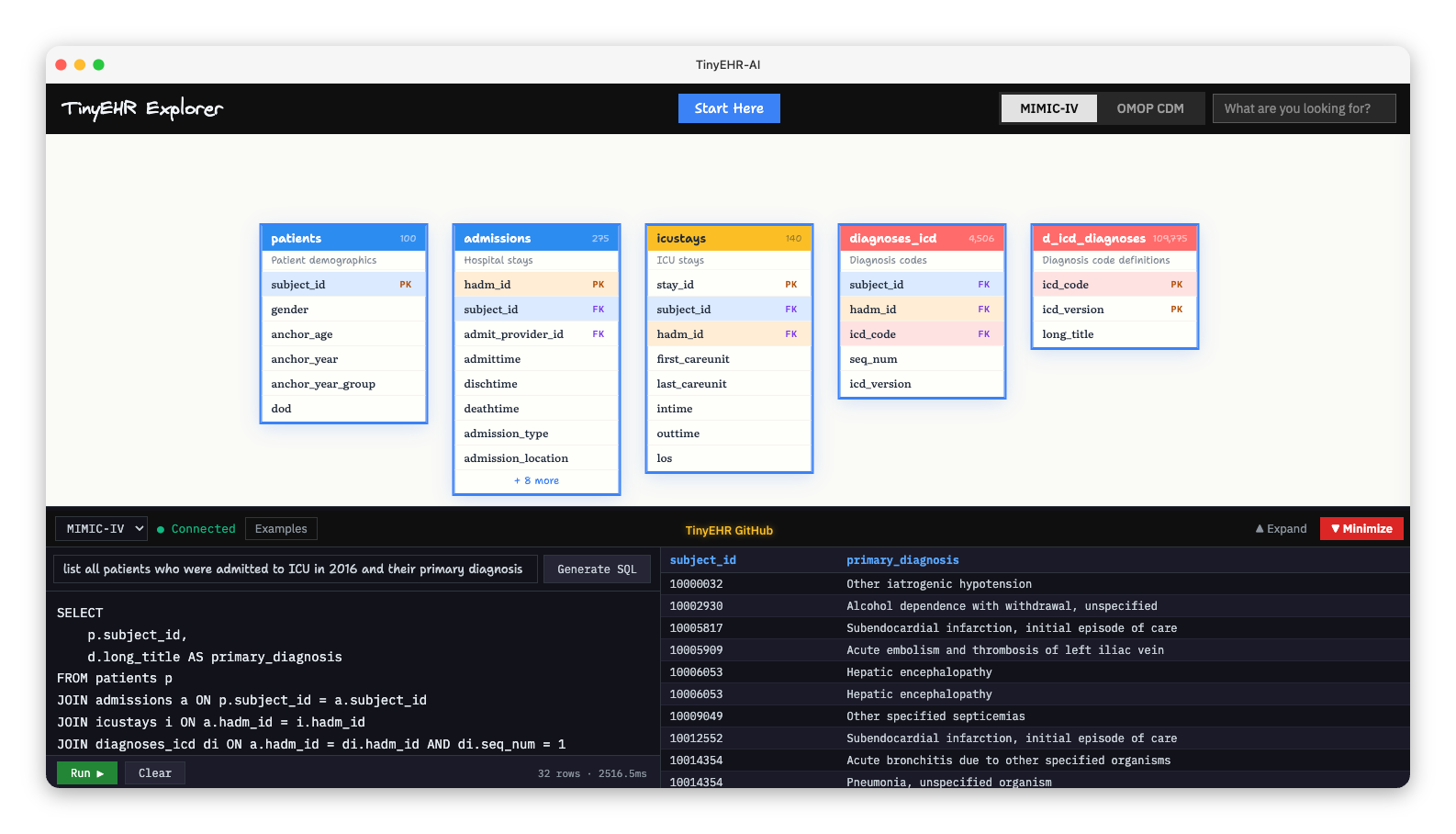Select result row 10005817
The height and width of the screenshot is (834, 1456).
coord(1035,628)
